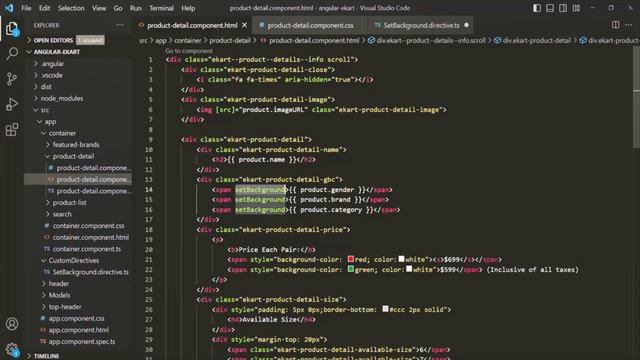Open Manage gear icon
Viewport: 640px width, 360px height.
pyautogui.click(x=12, y=349)
